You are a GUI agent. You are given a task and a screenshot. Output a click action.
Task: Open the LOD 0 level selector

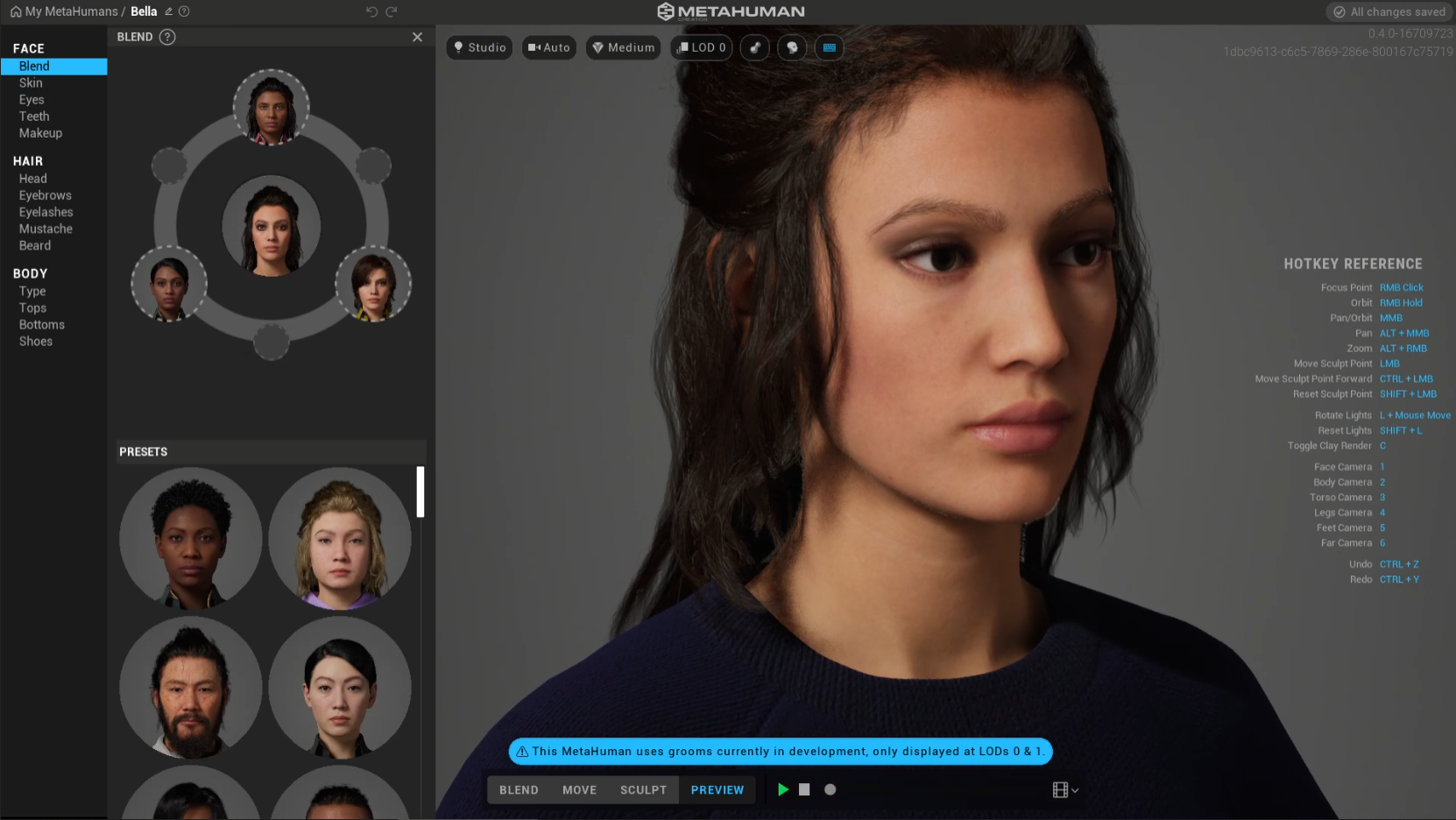click(x=701, y=47)
